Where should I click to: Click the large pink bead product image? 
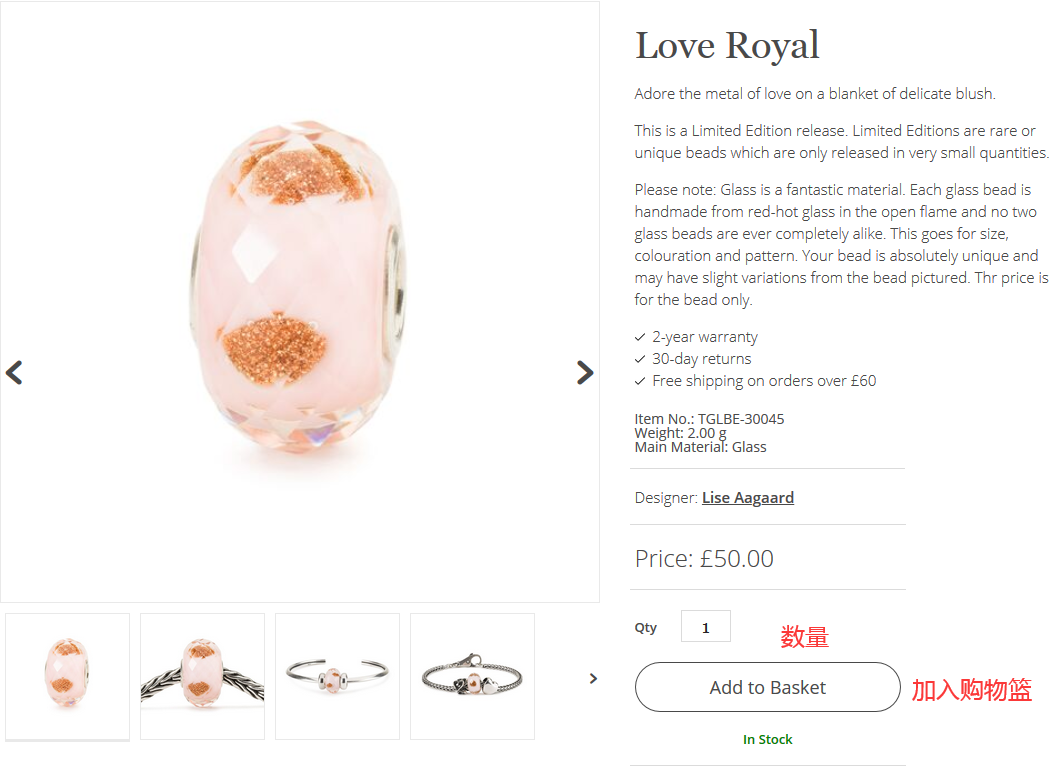click(300, 290)
